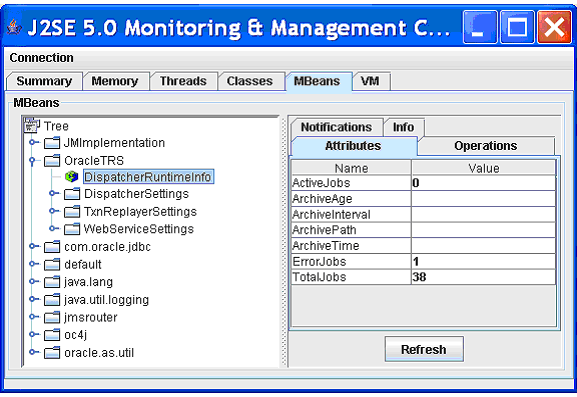Select the TxnReplayerSettings tree label
The width and height of the screenshot is (577, 397).
tap(140, 212)
